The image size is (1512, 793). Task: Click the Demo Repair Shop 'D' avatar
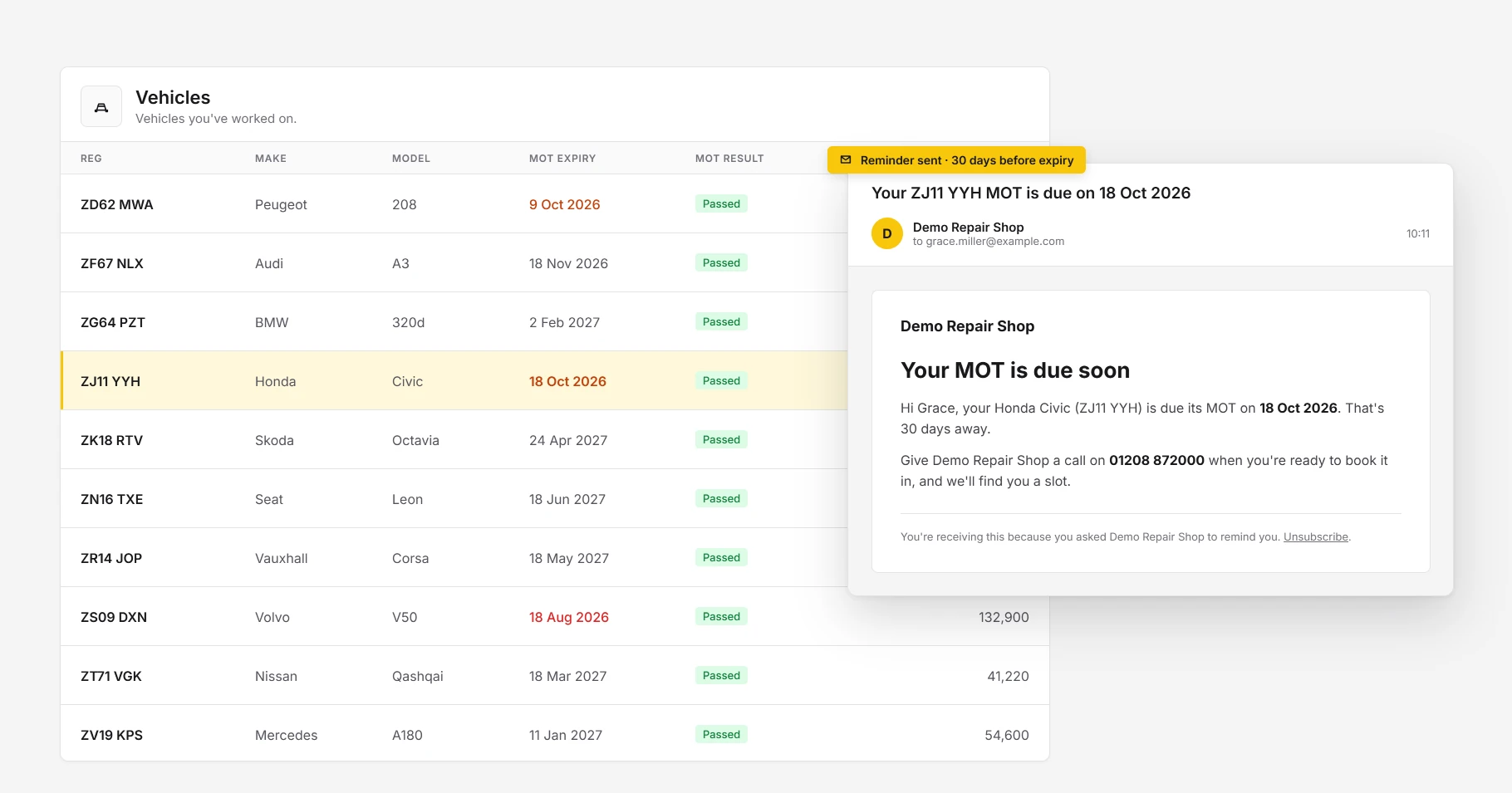pyautogui.click(x=887, y=234)
